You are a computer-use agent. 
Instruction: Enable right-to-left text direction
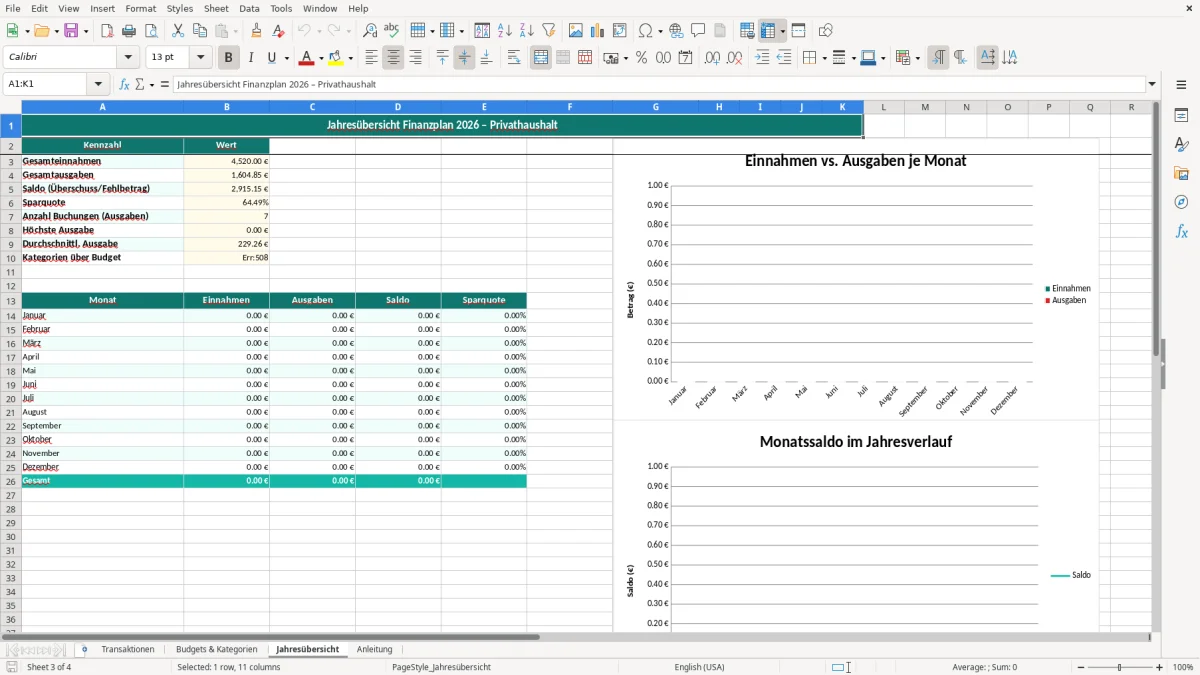(x=960, y=58)
